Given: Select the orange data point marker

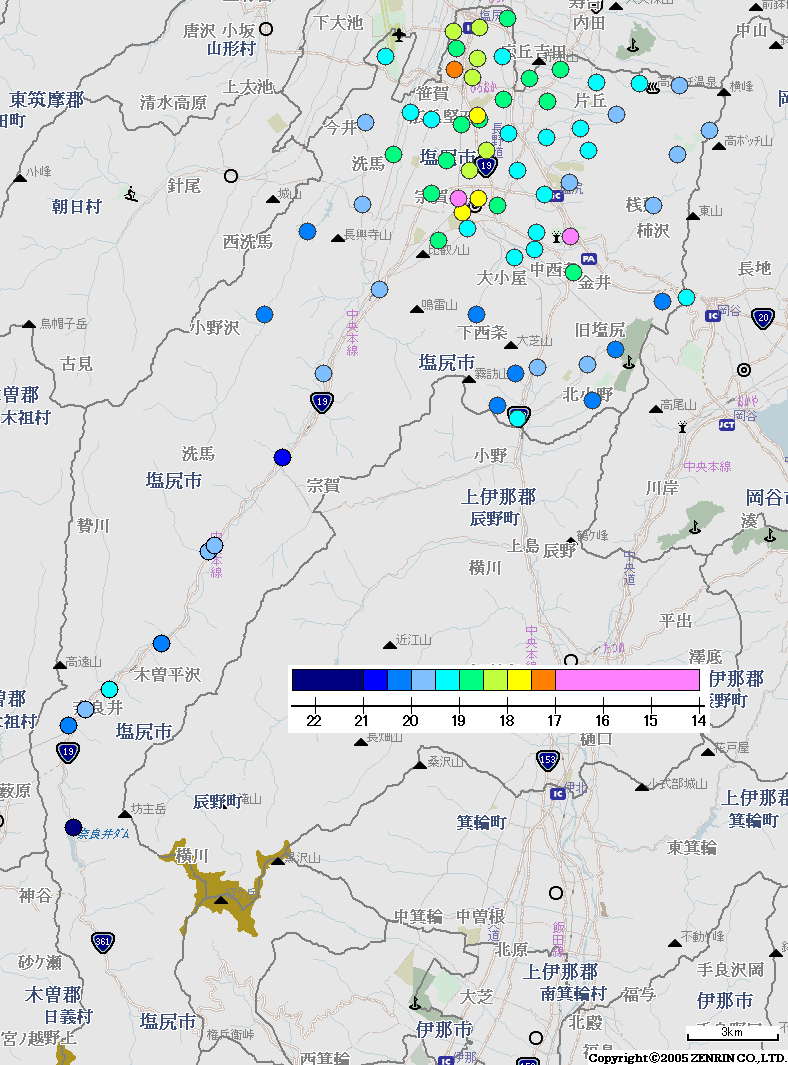Looking at the screenshot, I should point(454,69).
